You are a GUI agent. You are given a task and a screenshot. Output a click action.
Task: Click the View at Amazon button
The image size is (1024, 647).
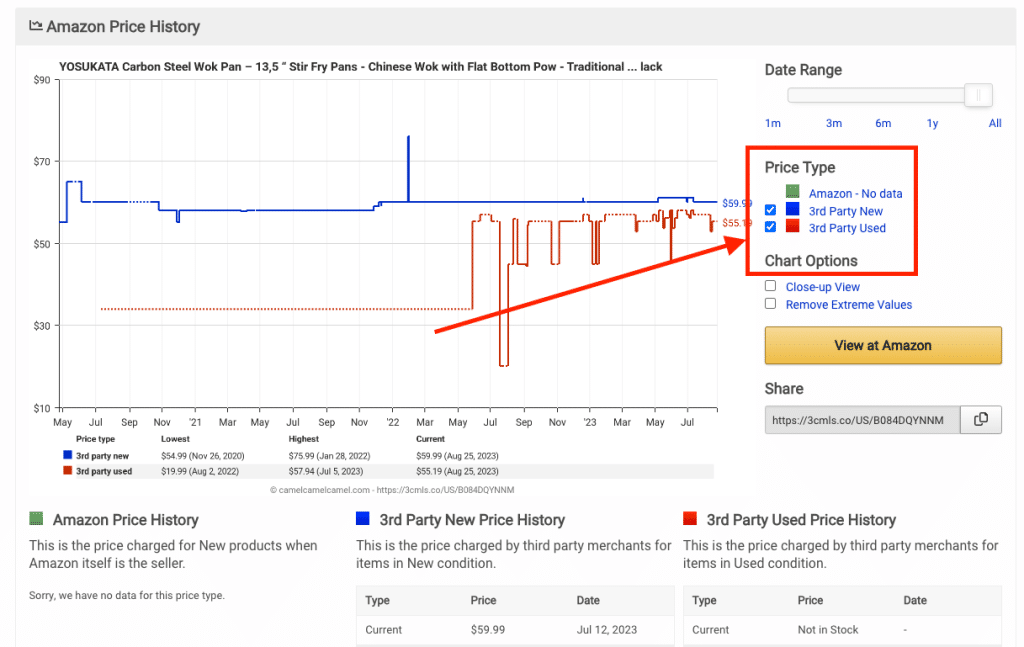click(883, 345)
